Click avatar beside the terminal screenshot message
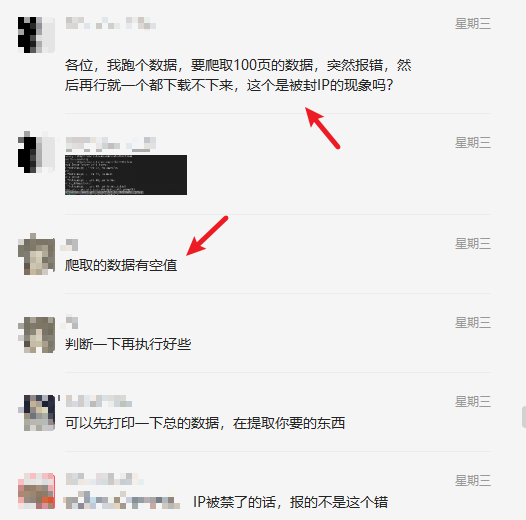 coord(36,152)
